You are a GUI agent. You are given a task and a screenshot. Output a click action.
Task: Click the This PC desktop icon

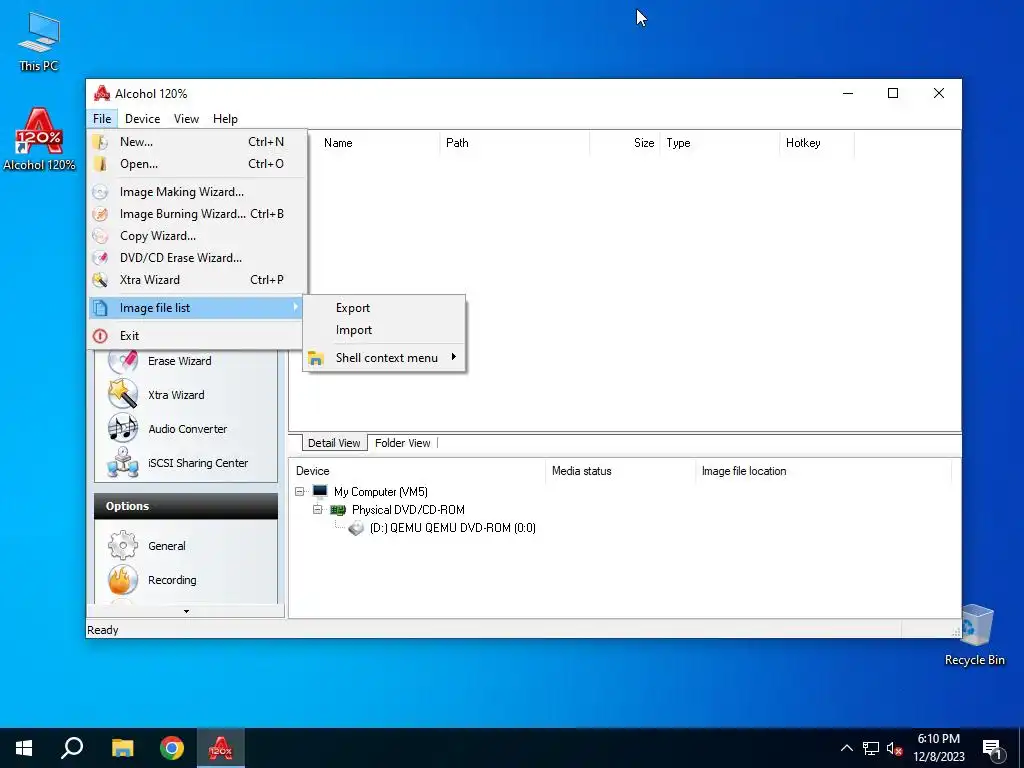(39, 42)
